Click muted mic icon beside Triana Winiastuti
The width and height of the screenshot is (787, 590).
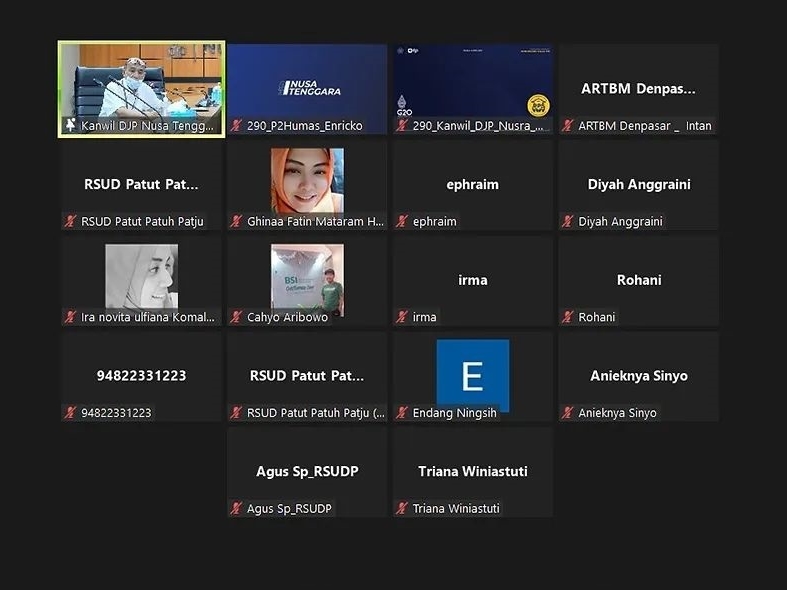pyautogui.click(x=402, y=509)
